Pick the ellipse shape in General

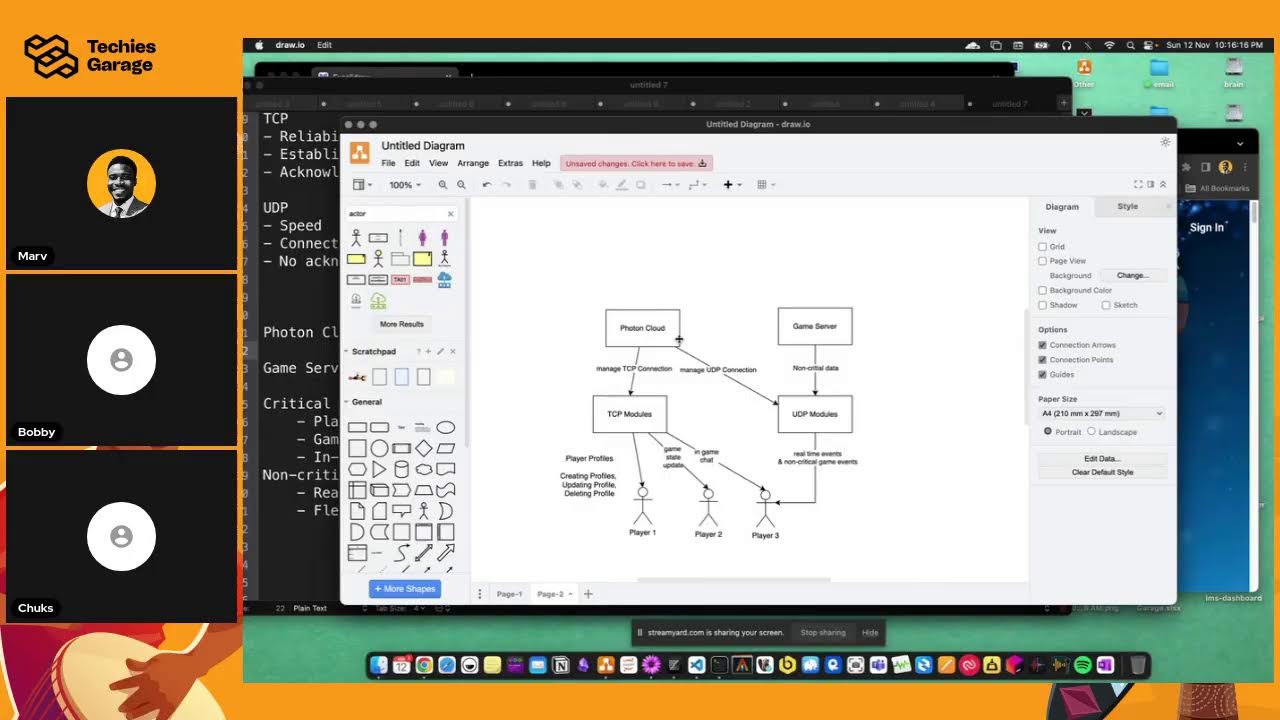point(445,427)
